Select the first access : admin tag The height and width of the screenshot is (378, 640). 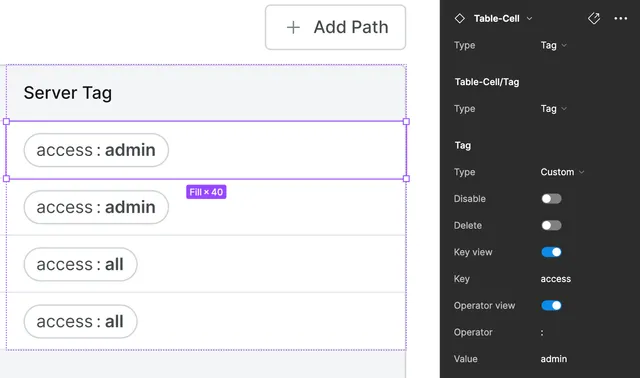click(x=96, y=150)
